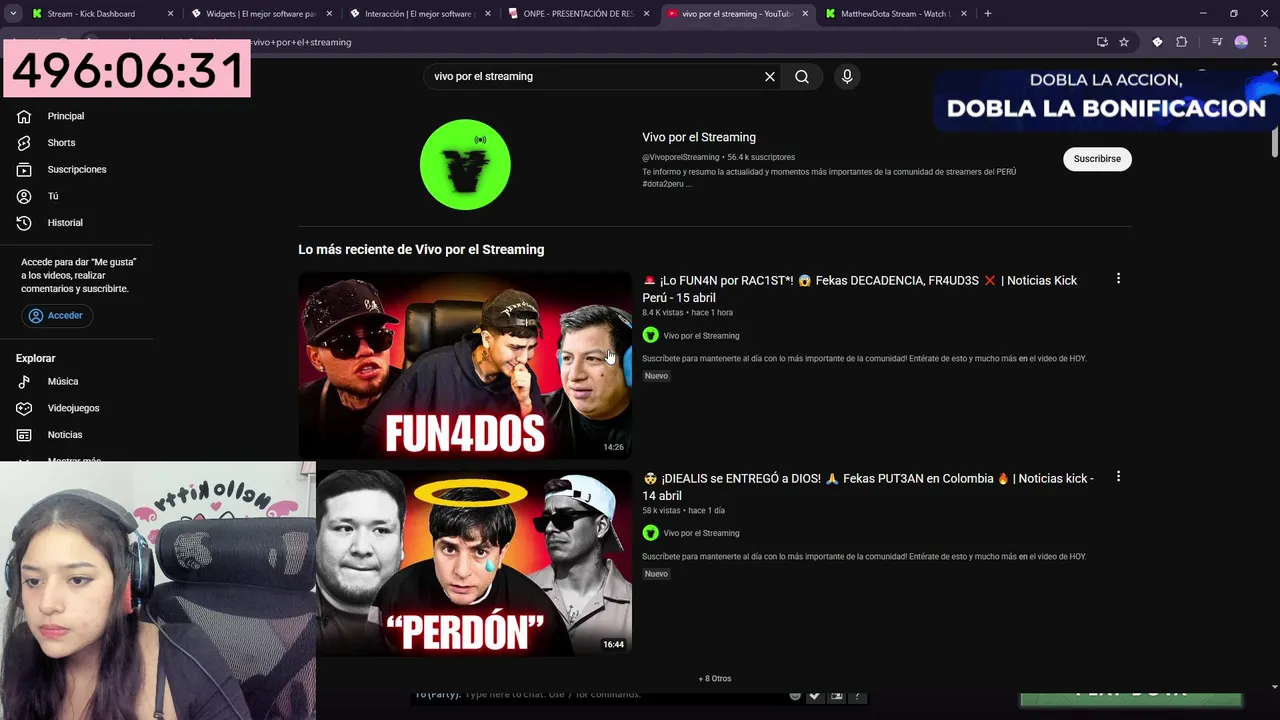Image resolution: width=1280 pixels, height=720 pixels.
Task: Click the Explorar sidebar heading
Action: coord(35,358)
